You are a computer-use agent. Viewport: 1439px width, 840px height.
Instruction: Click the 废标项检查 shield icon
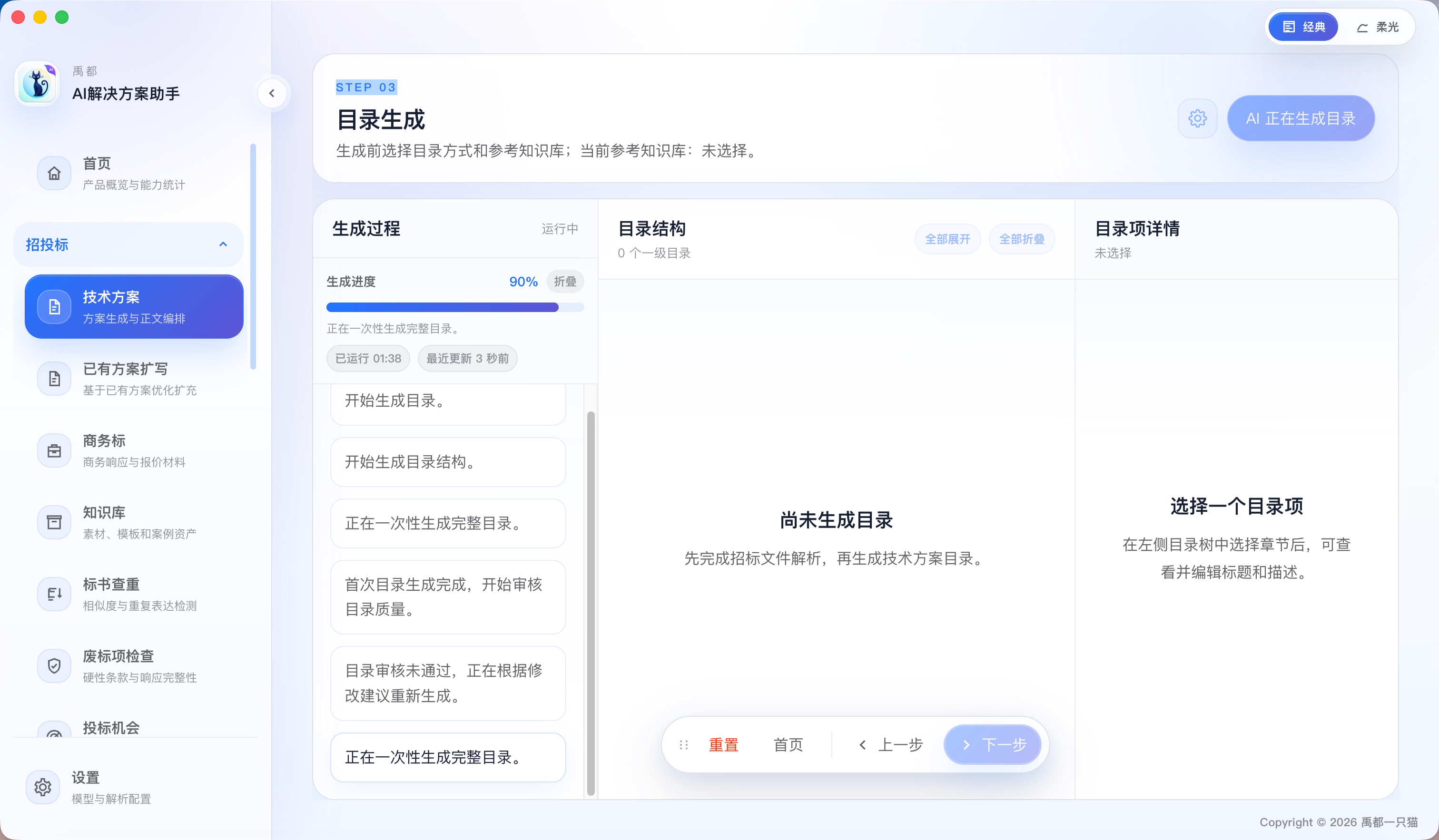(54, 666)
